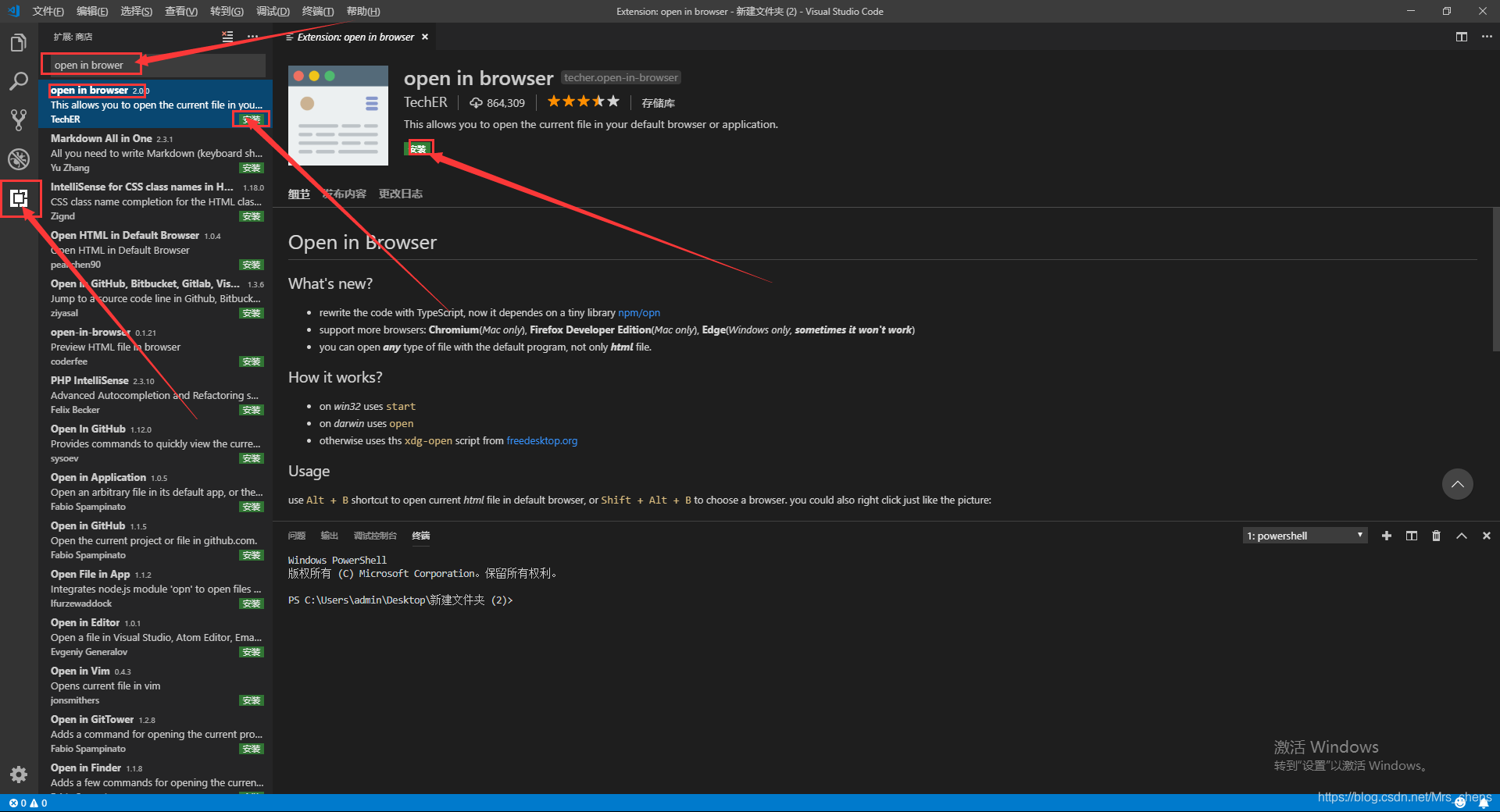1500x812 pixels.
Task: Switch to the 输出 panel tab
Action: 329,536
